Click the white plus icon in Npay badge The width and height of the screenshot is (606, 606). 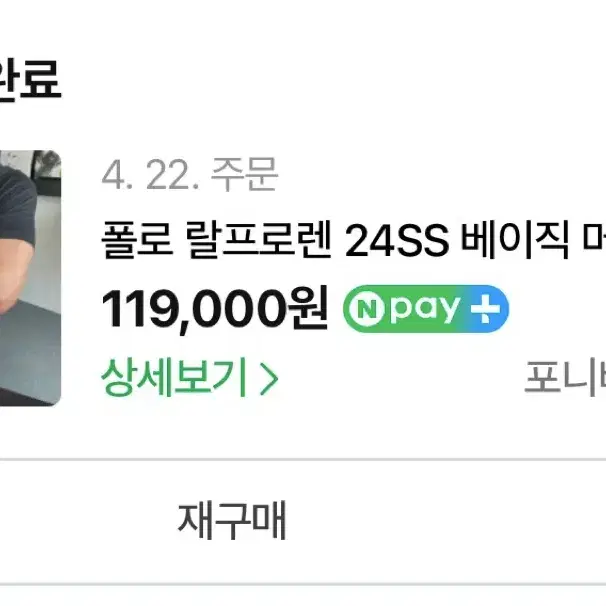[x=485, y=309]
